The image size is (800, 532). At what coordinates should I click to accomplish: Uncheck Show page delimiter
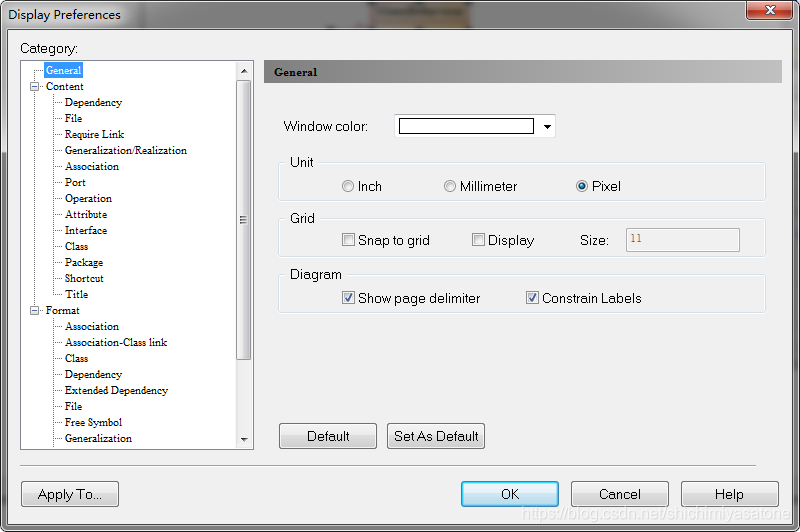click(348, 298)
